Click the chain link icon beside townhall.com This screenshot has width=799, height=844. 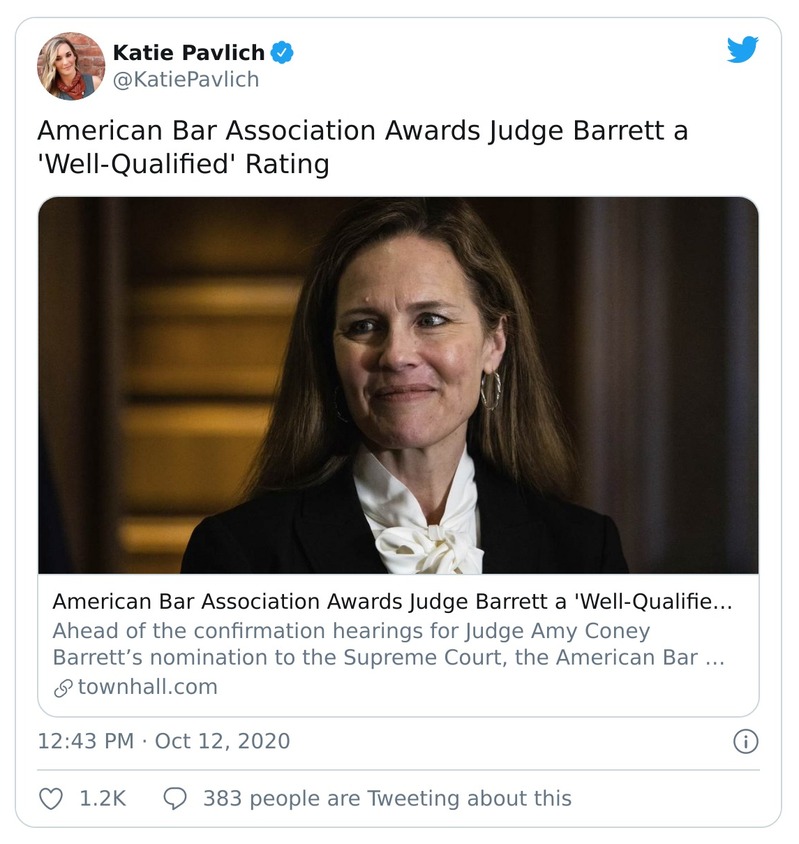pyautogui.click(x=63, y=687)
